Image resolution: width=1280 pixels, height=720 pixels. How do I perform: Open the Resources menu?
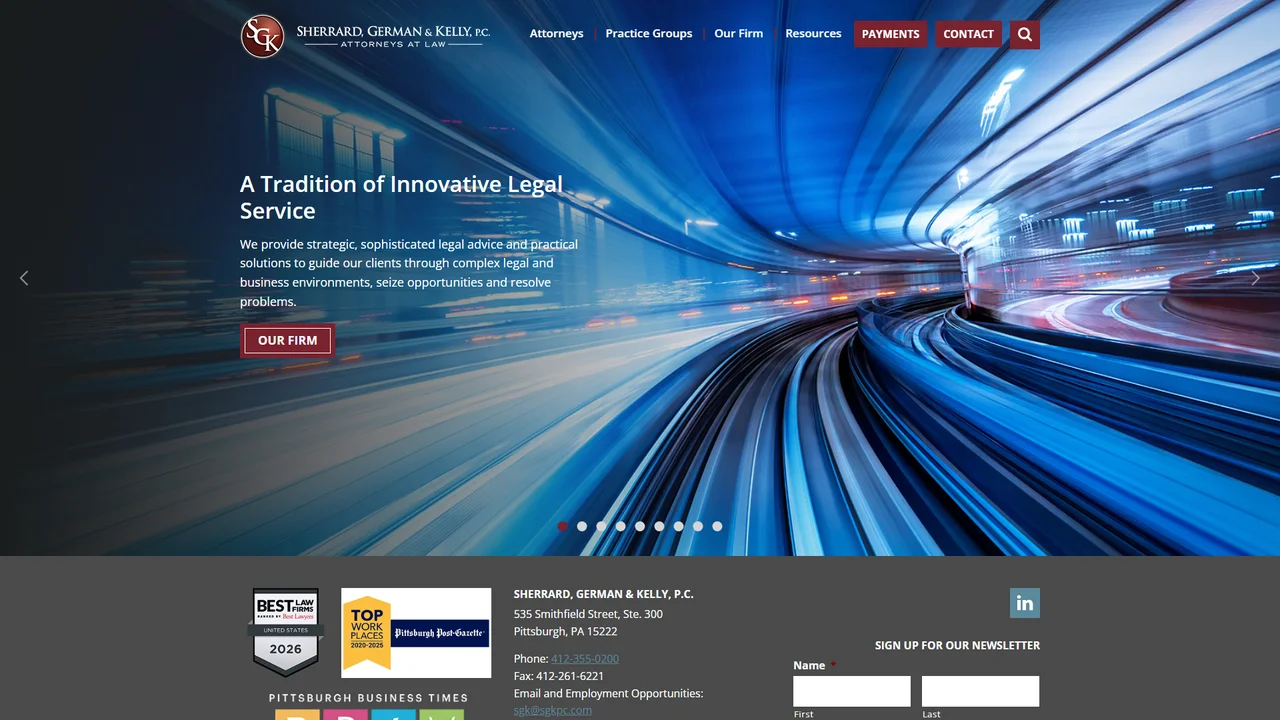[813, 34]
